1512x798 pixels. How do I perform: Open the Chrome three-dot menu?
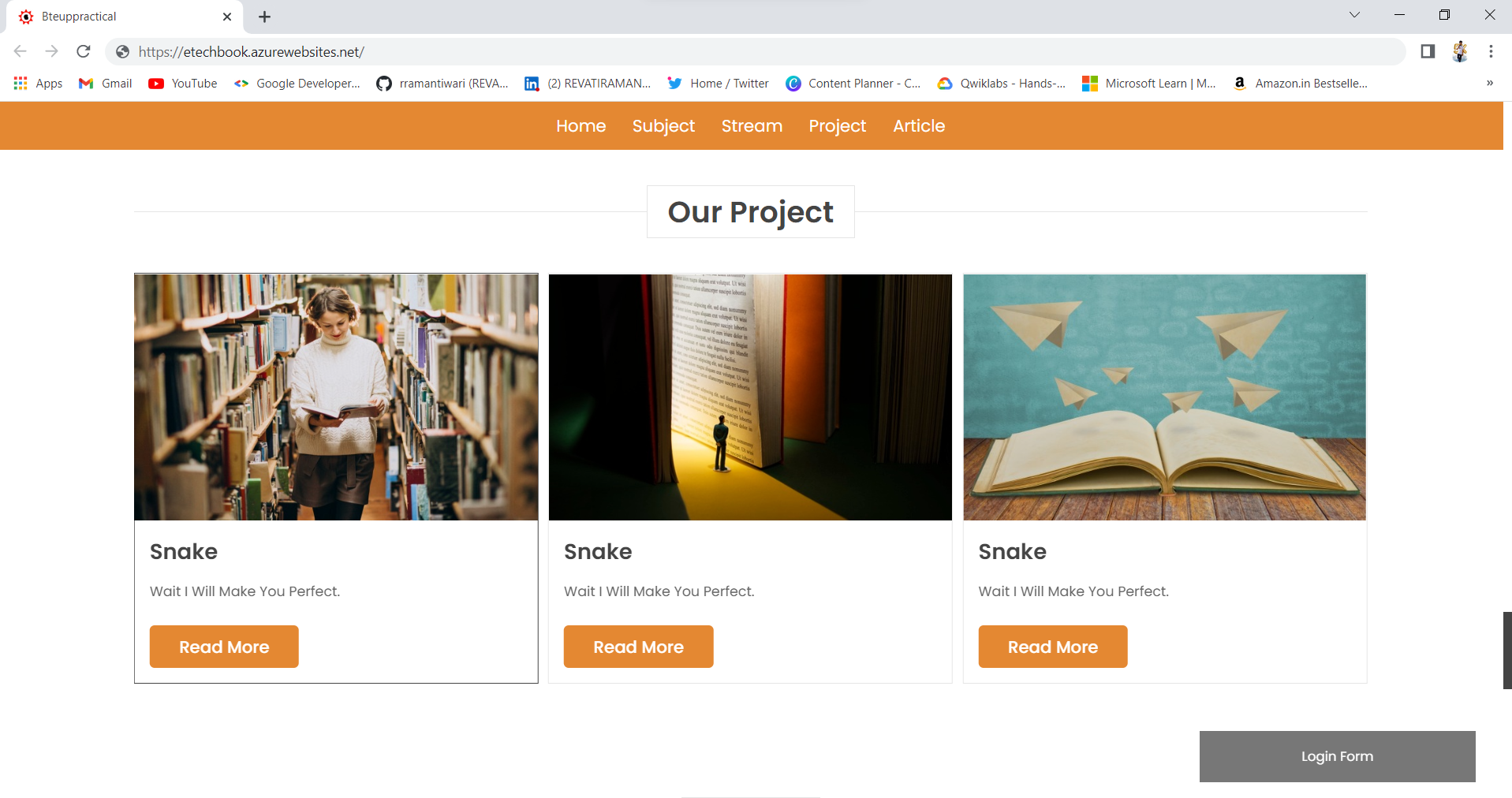[1491, 51]
